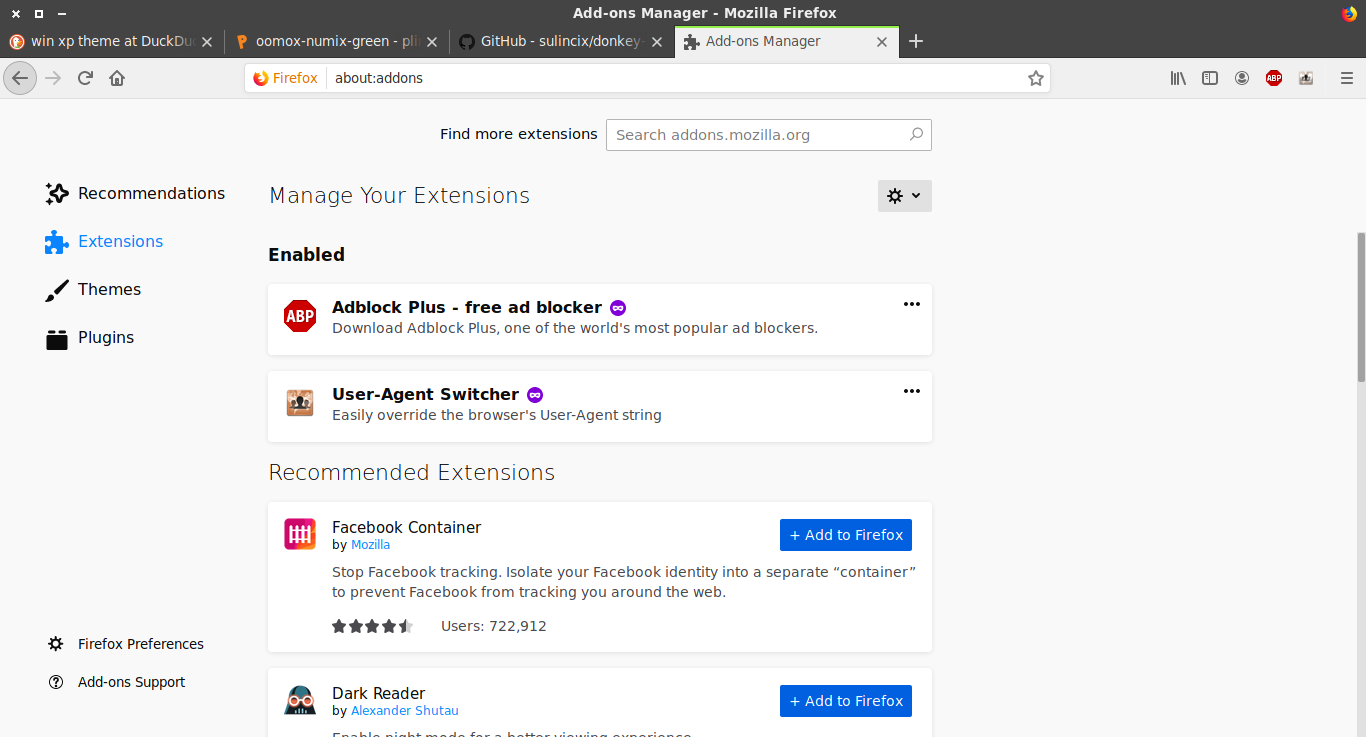Click the Dark Reader title
Image resolution: width=1366 pixels, height=737 pixels.
click(x=378, y=693)
